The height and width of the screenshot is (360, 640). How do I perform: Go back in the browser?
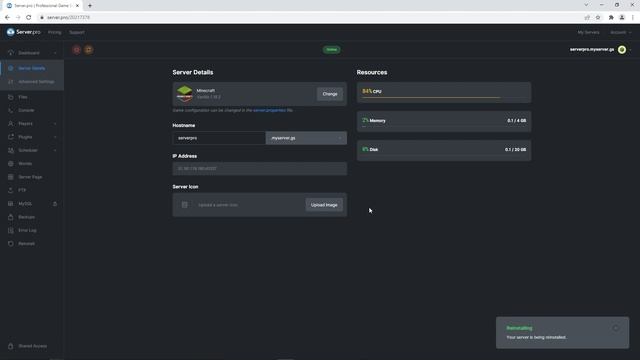[7, 18]
